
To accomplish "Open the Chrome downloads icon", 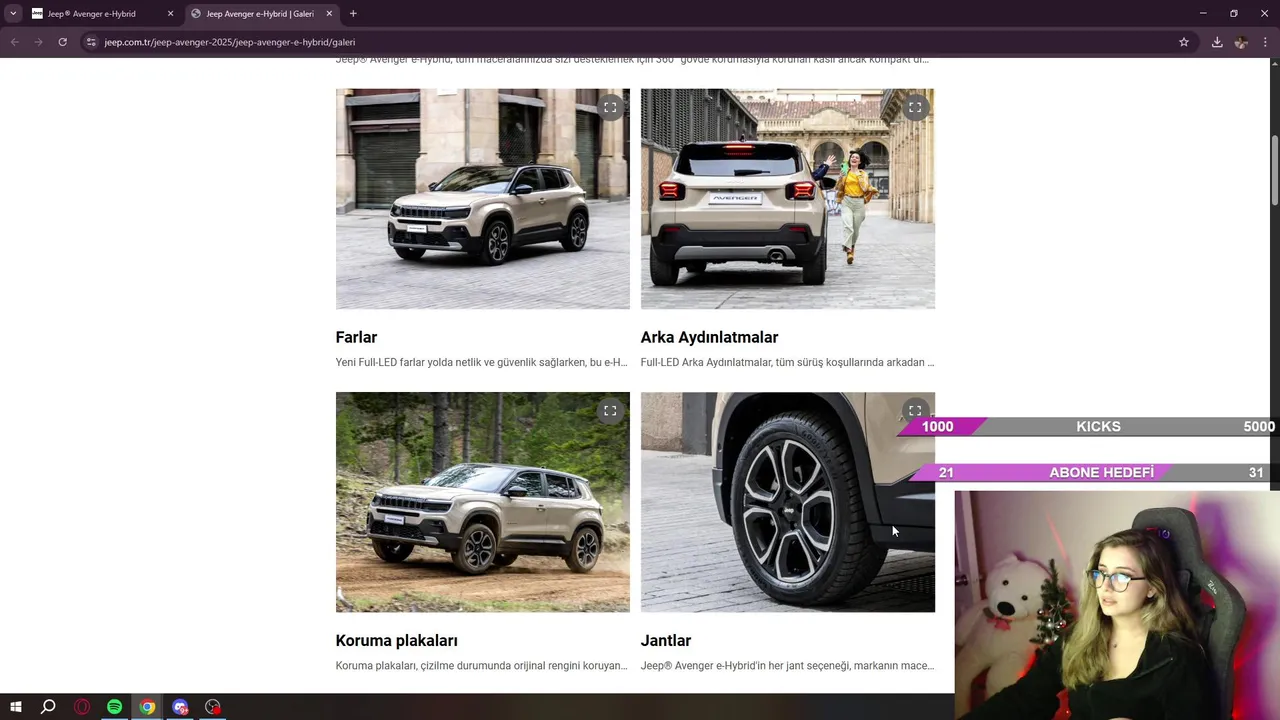I will [x=1217, y=42].
